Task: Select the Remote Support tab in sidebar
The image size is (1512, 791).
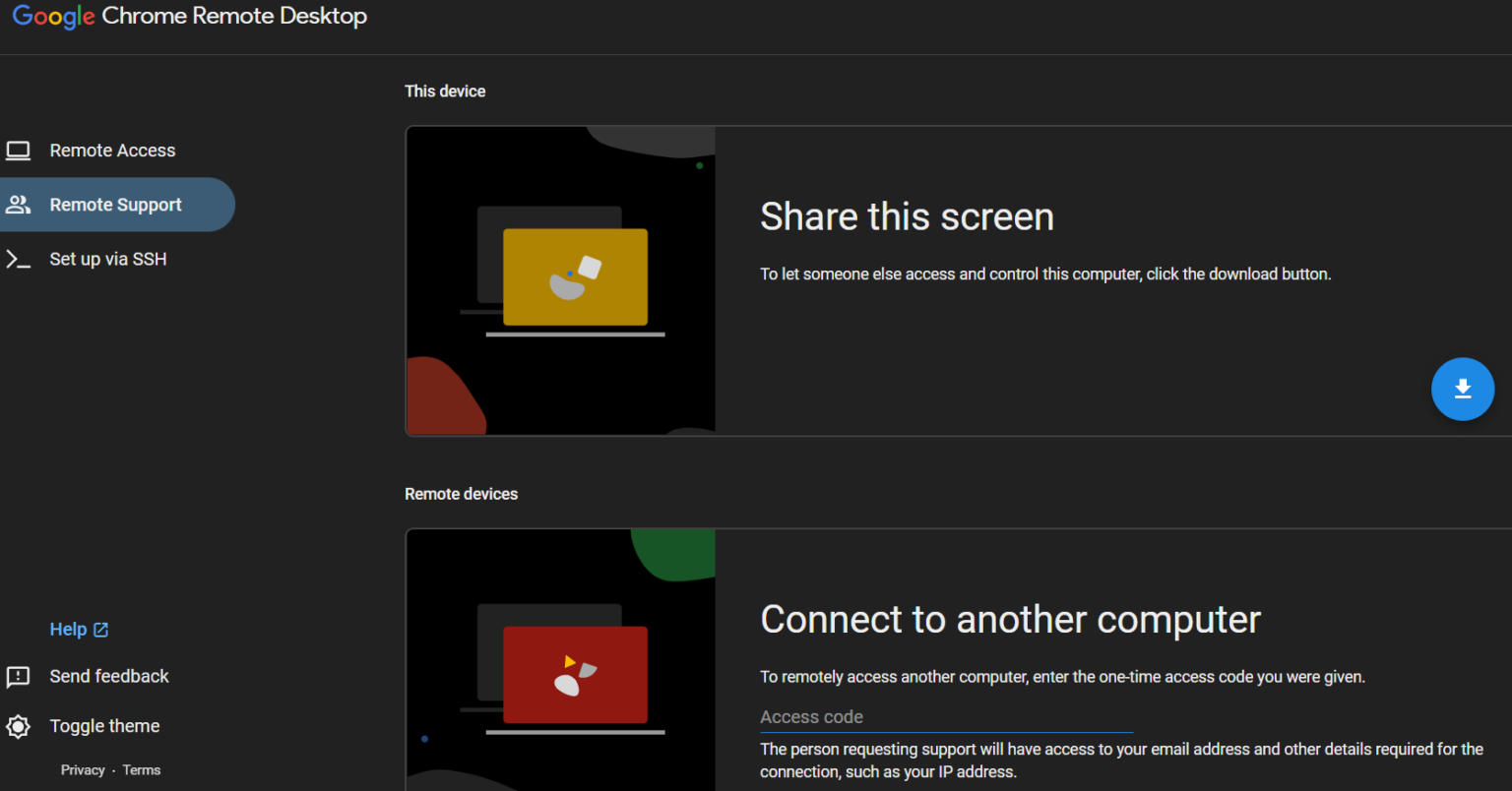Action: click(115, 205)
